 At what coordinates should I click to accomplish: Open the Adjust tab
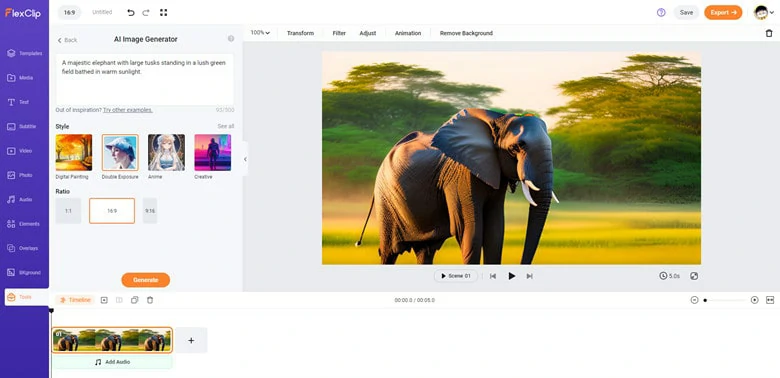pos(368,33)
